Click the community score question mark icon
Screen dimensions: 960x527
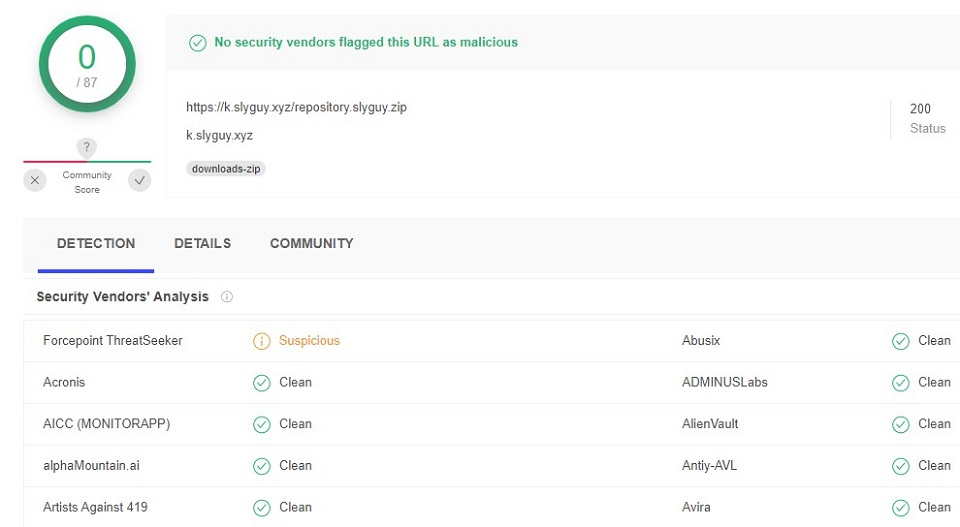click(x=87, y=147)
